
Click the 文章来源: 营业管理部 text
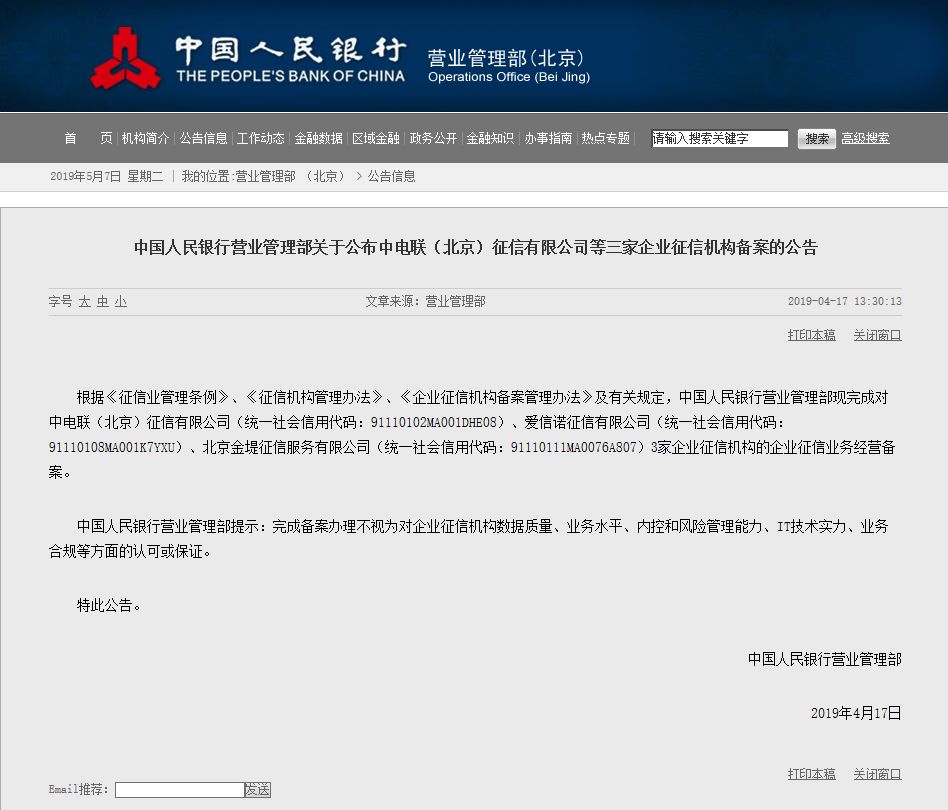tap(425, 301)
